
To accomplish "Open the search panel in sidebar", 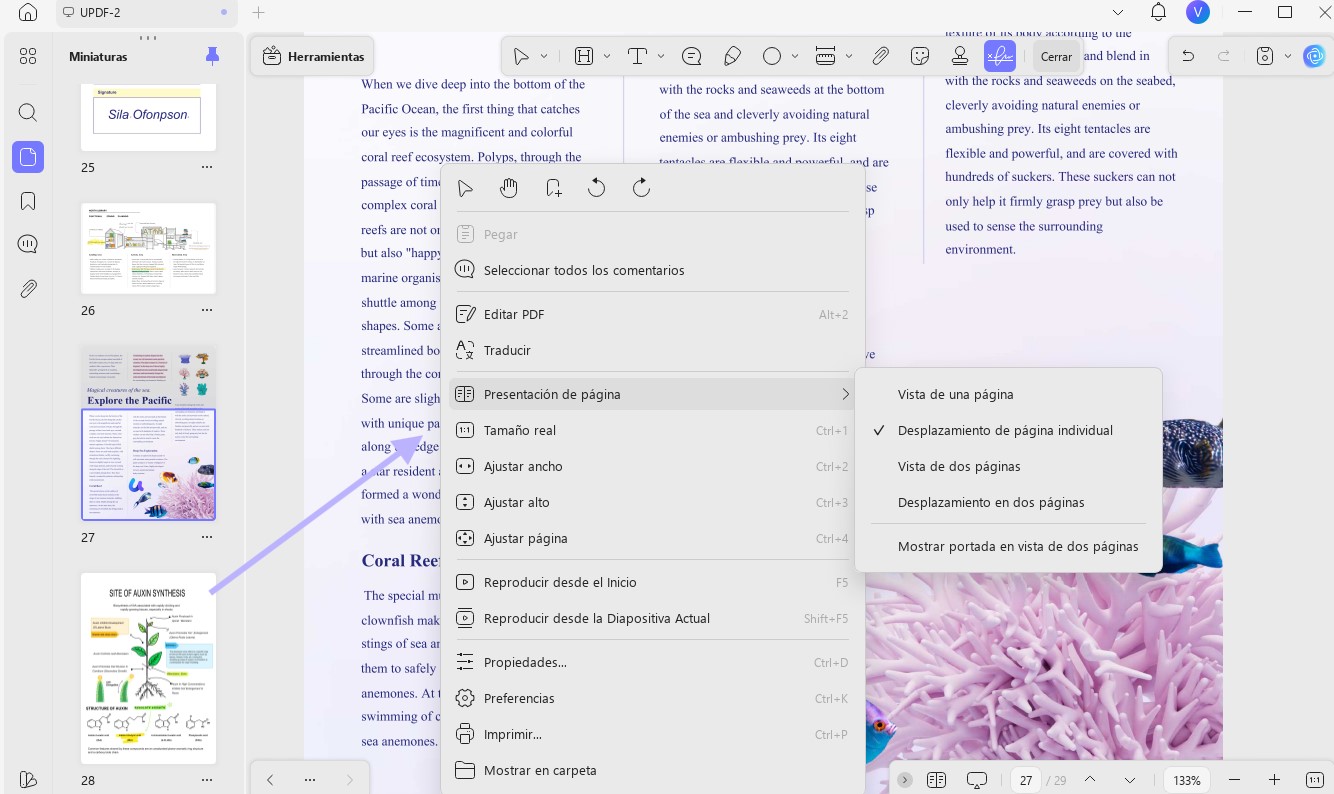I will click(28, 112).
